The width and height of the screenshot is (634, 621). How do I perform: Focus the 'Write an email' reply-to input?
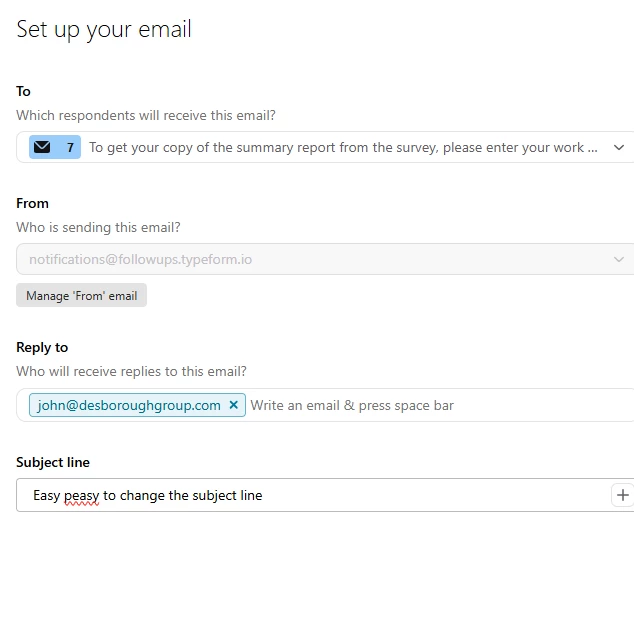coord(400,405)
